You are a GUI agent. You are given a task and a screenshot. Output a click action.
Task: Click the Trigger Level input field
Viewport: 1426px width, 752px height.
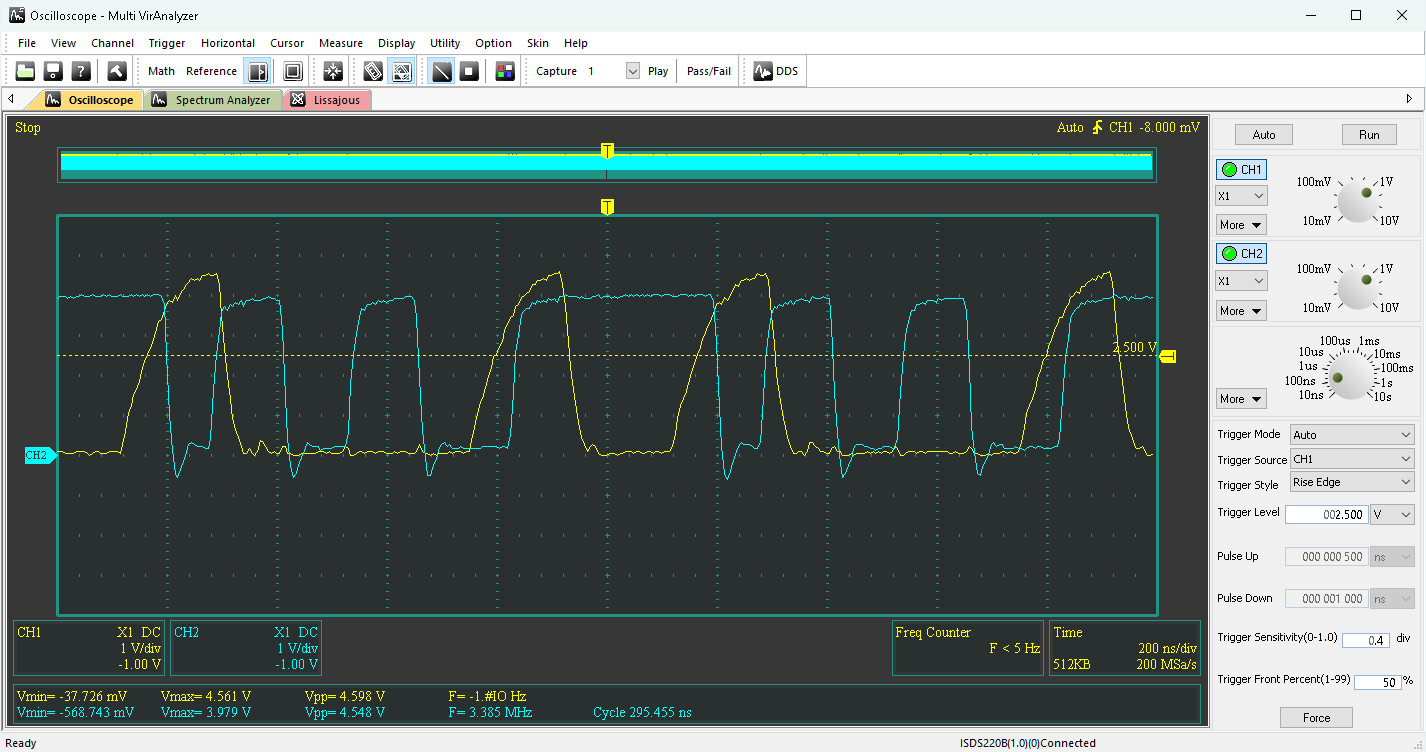click(x=1325, y=514)
